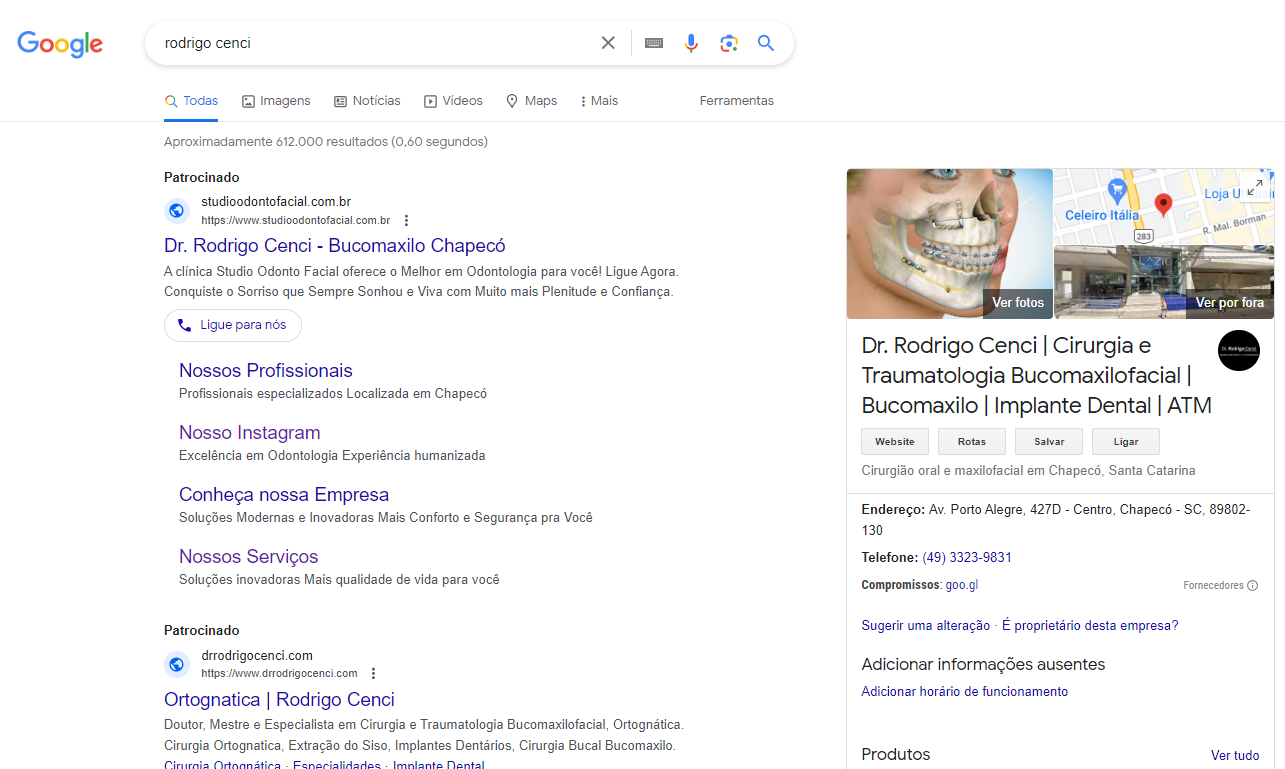This screenshot has height=769, width=1285.
Task: Open the Mais dropdown menu
Action: [x=599, y=101]
